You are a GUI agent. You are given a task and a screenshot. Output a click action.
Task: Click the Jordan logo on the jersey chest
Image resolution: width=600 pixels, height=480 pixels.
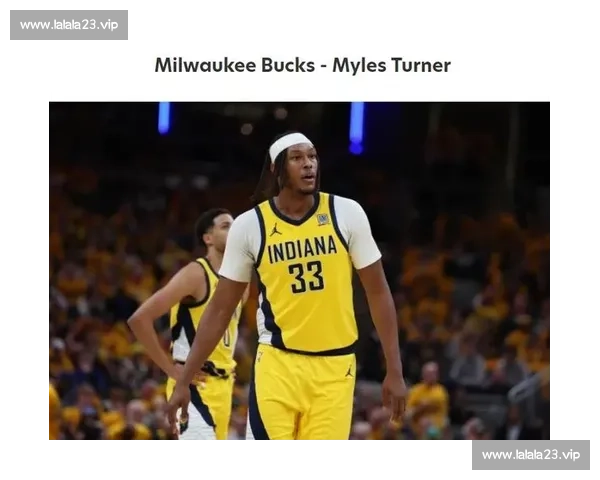point(275,229)
